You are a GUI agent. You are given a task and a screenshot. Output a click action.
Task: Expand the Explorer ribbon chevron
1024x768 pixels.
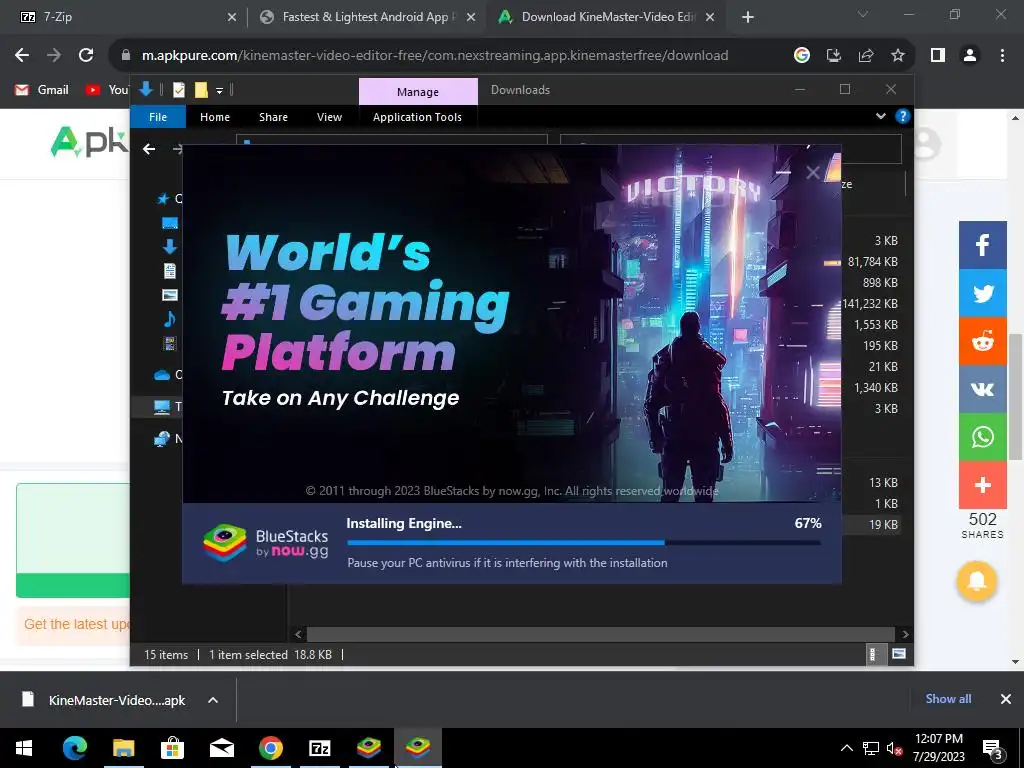(x=881, y=116)
